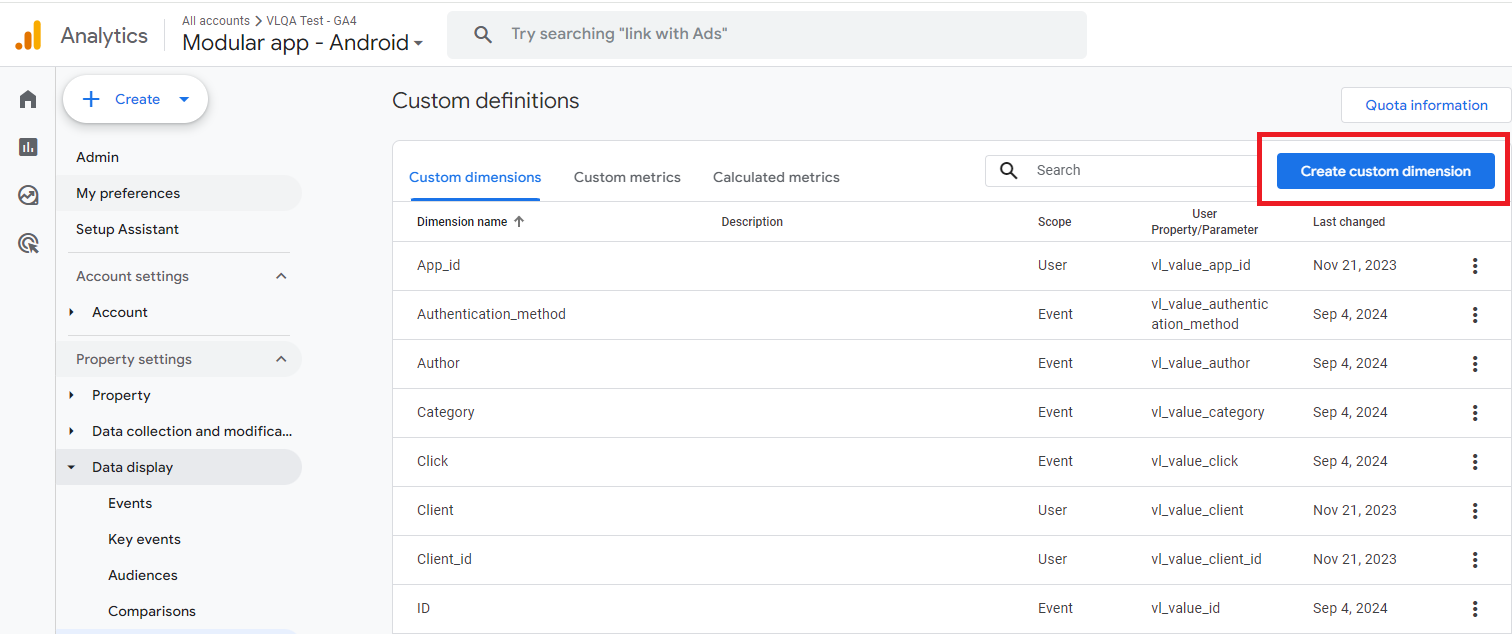Click the Google Analytics logo
The height and width of the screenshot is (634, 1512).
(x=28, y=36)
